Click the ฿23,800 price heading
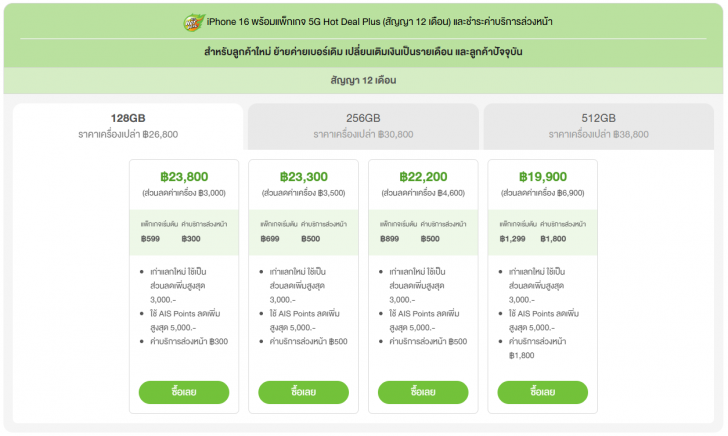Image resolution: width=728 pixels, height=436 pixels. coord(184,175)
